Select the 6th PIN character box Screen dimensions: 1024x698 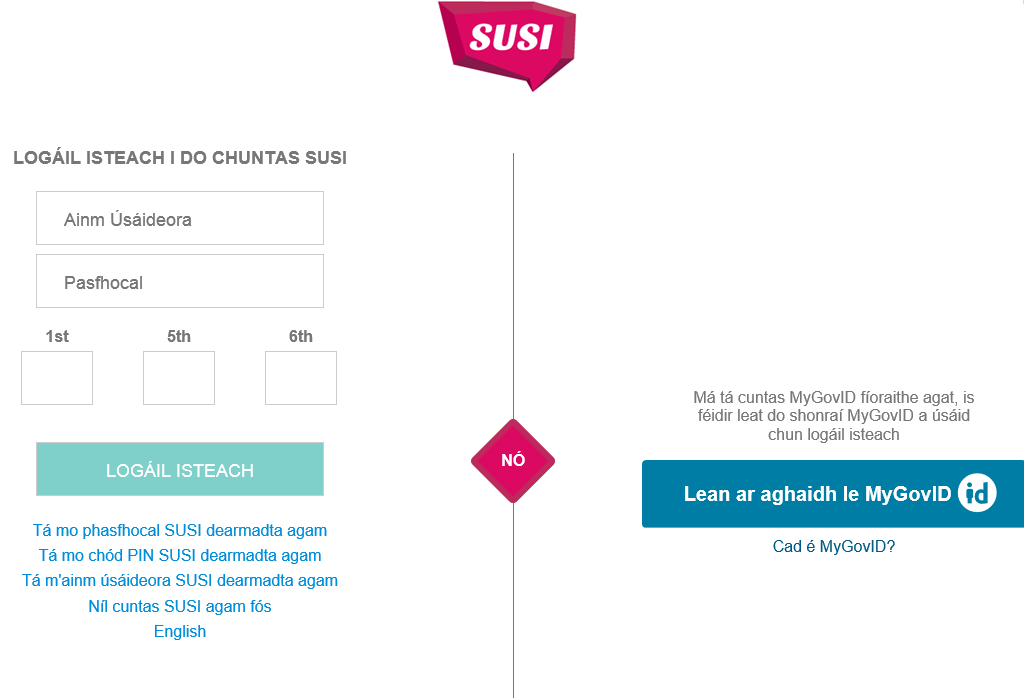coord(301,378)
